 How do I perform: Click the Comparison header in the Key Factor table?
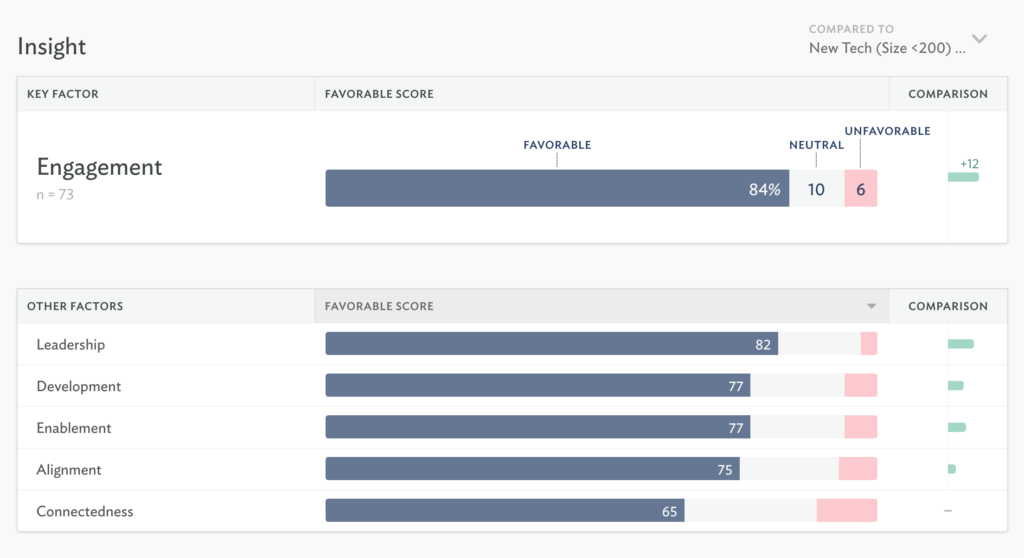(948, 94)
